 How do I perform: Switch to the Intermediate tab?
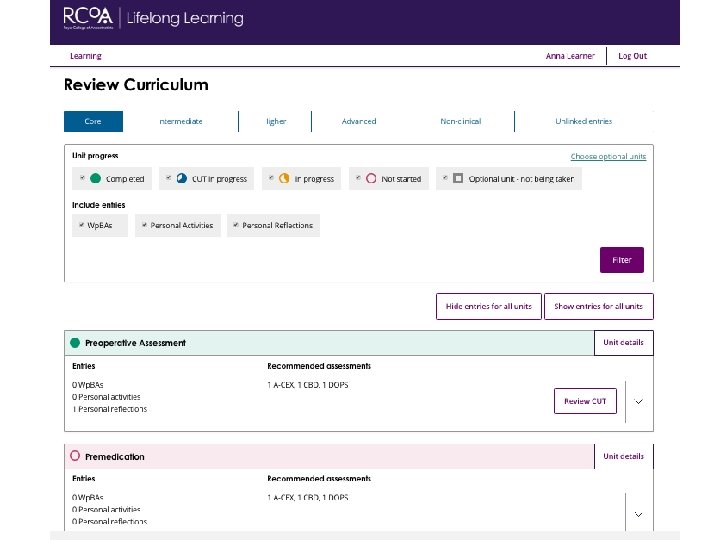pyautogui.click(x=181, y=121)
